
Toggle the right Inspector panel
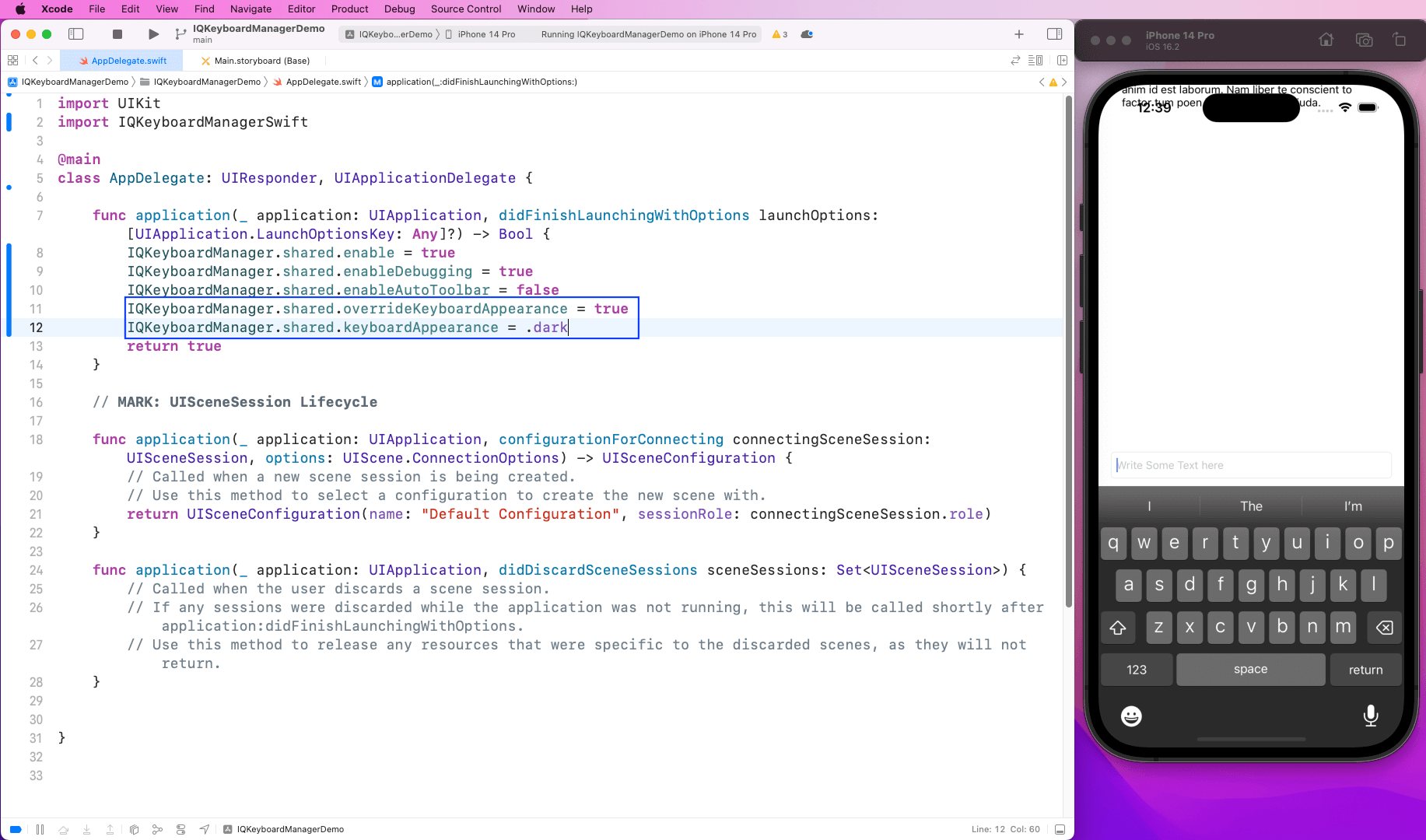tap(1054, 34)
